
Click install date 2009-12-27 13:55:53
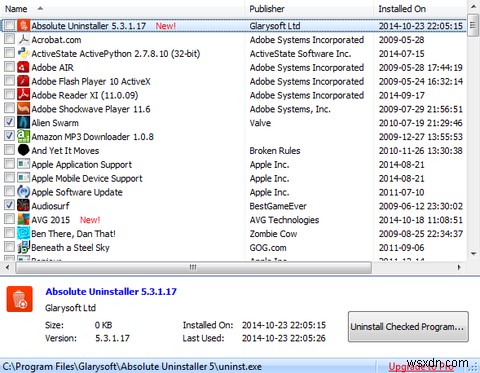pyautogui.click(x=421, y=137)
